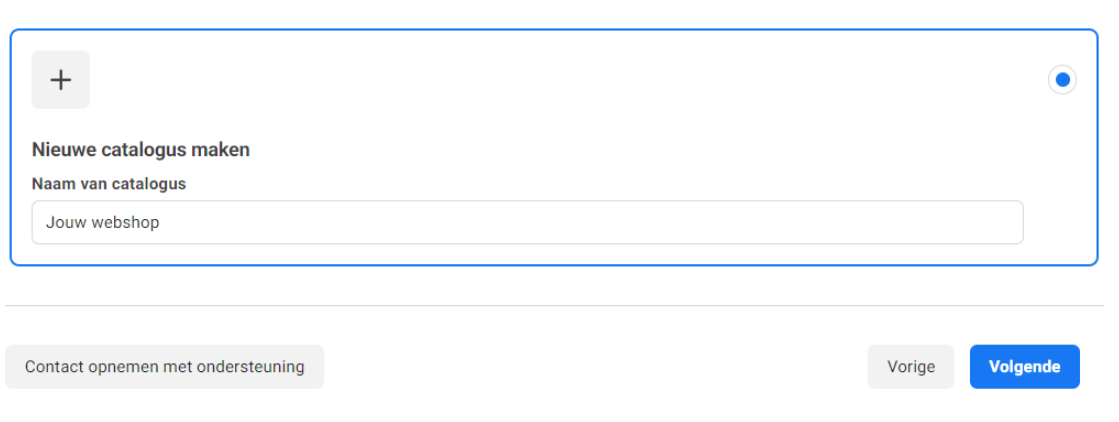Continue to the next step via Volgende
Screen dimensions: 1119x422
(1024, 367)
